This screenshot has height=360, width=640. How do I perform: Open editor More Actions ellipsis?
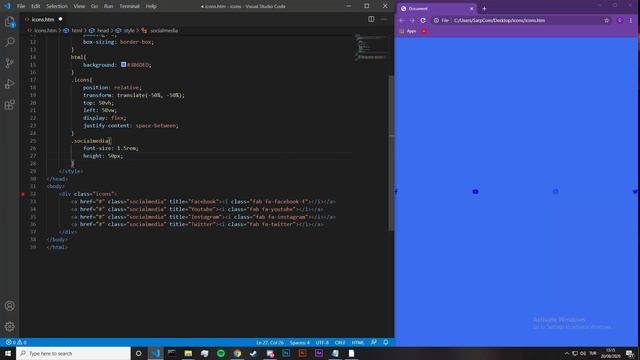pyautogui.click(x=384, y=19)
